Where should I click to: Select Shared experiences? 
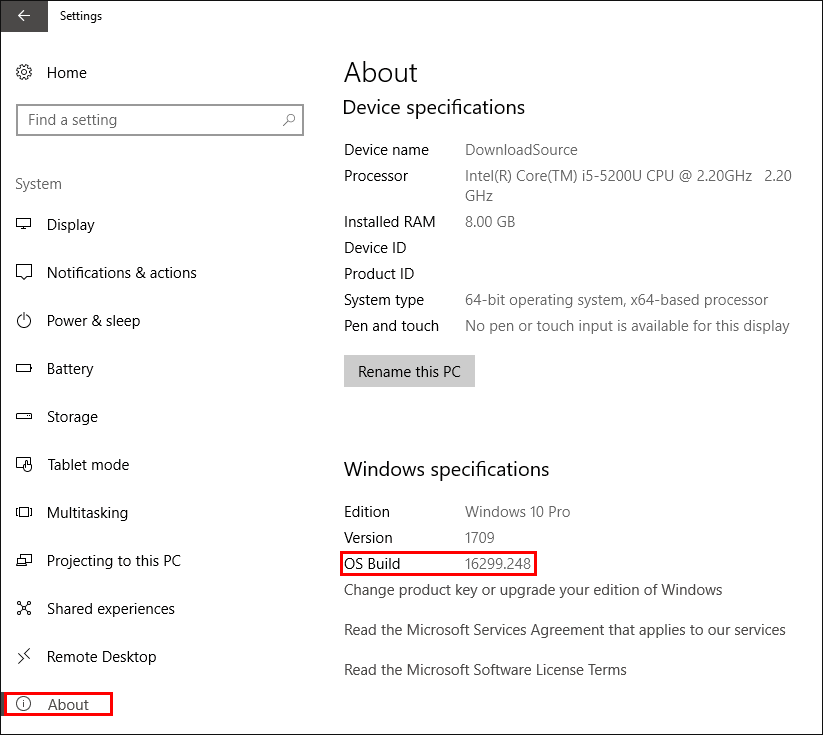coord(111,609)
